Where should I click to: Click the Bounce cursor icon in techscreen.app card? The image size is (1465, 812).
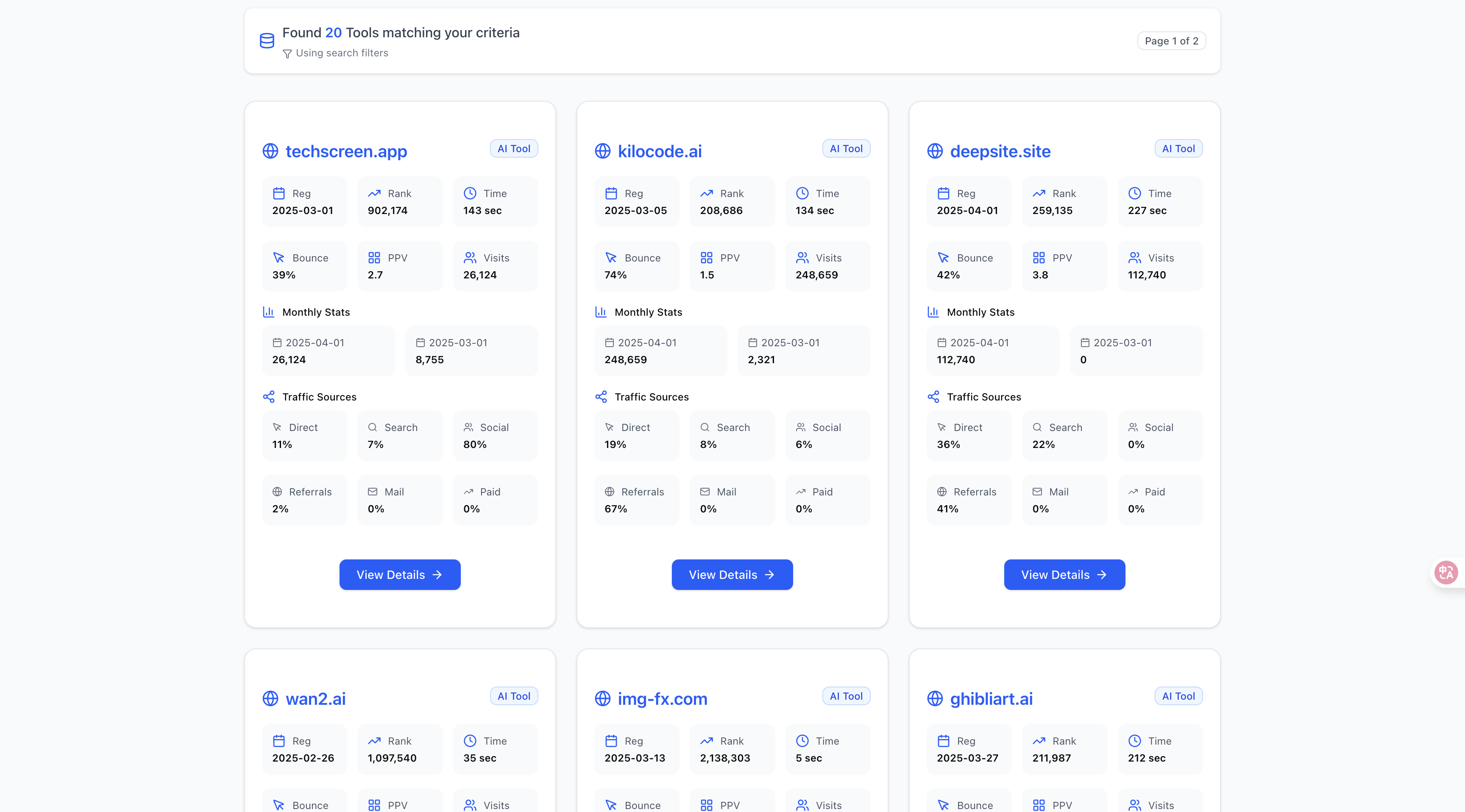click(x=279, y=258)
